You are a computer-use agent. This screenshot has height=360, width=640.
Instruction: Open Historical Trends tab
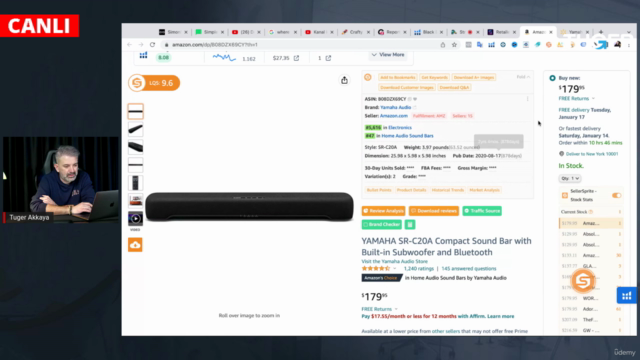448,190
